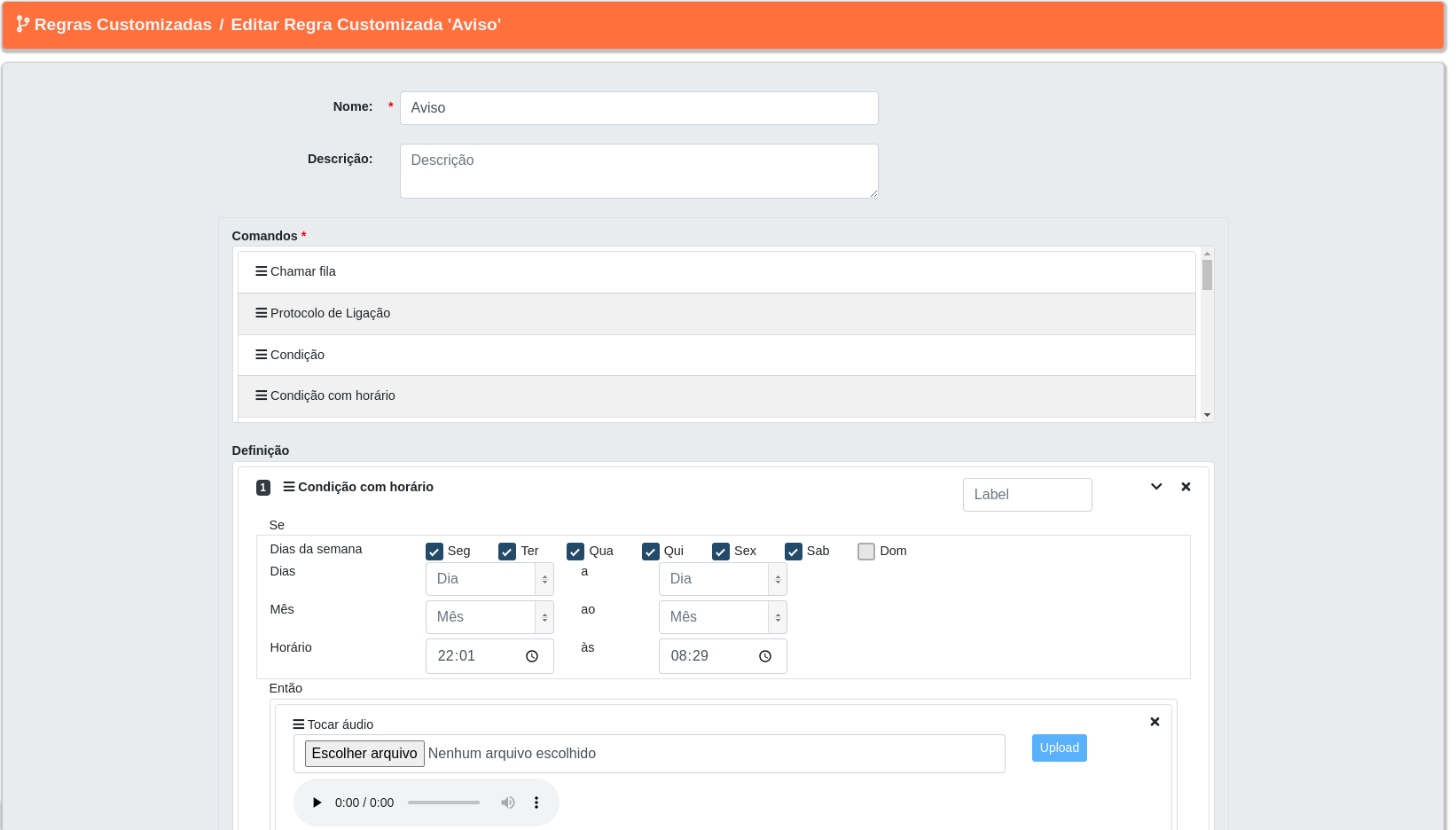
Task: Click the start time field showing 22:01
Action: pyautogui.click(x=489, y=656)
